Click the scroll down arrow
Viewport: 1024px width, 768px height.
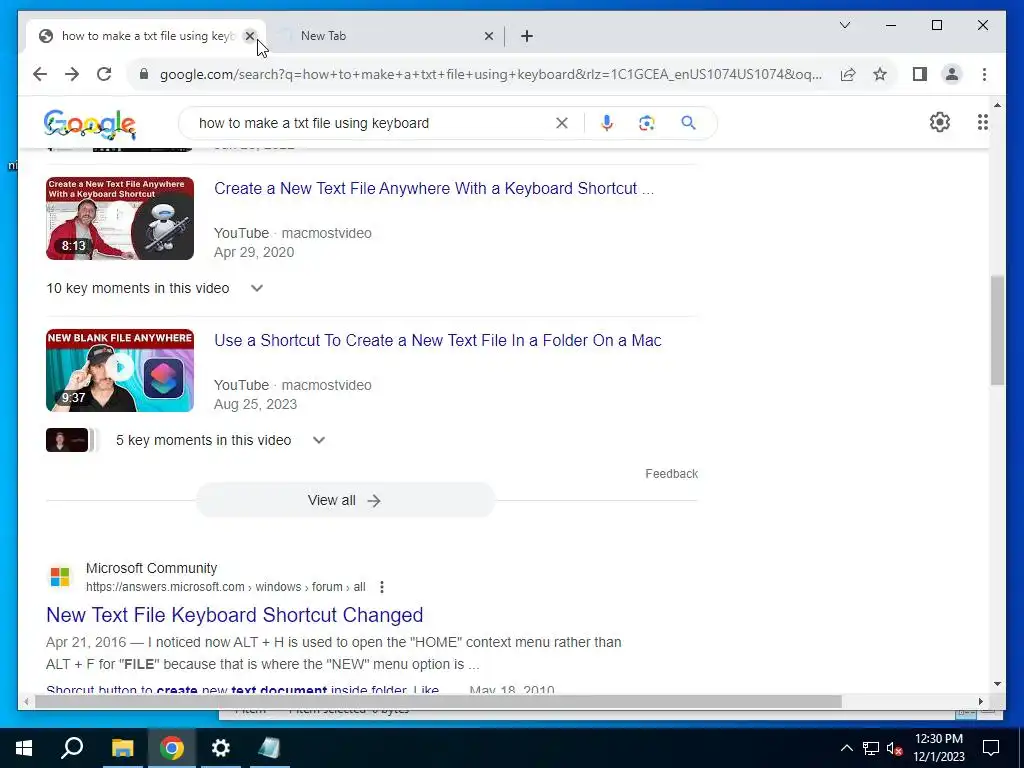(997, 684)
